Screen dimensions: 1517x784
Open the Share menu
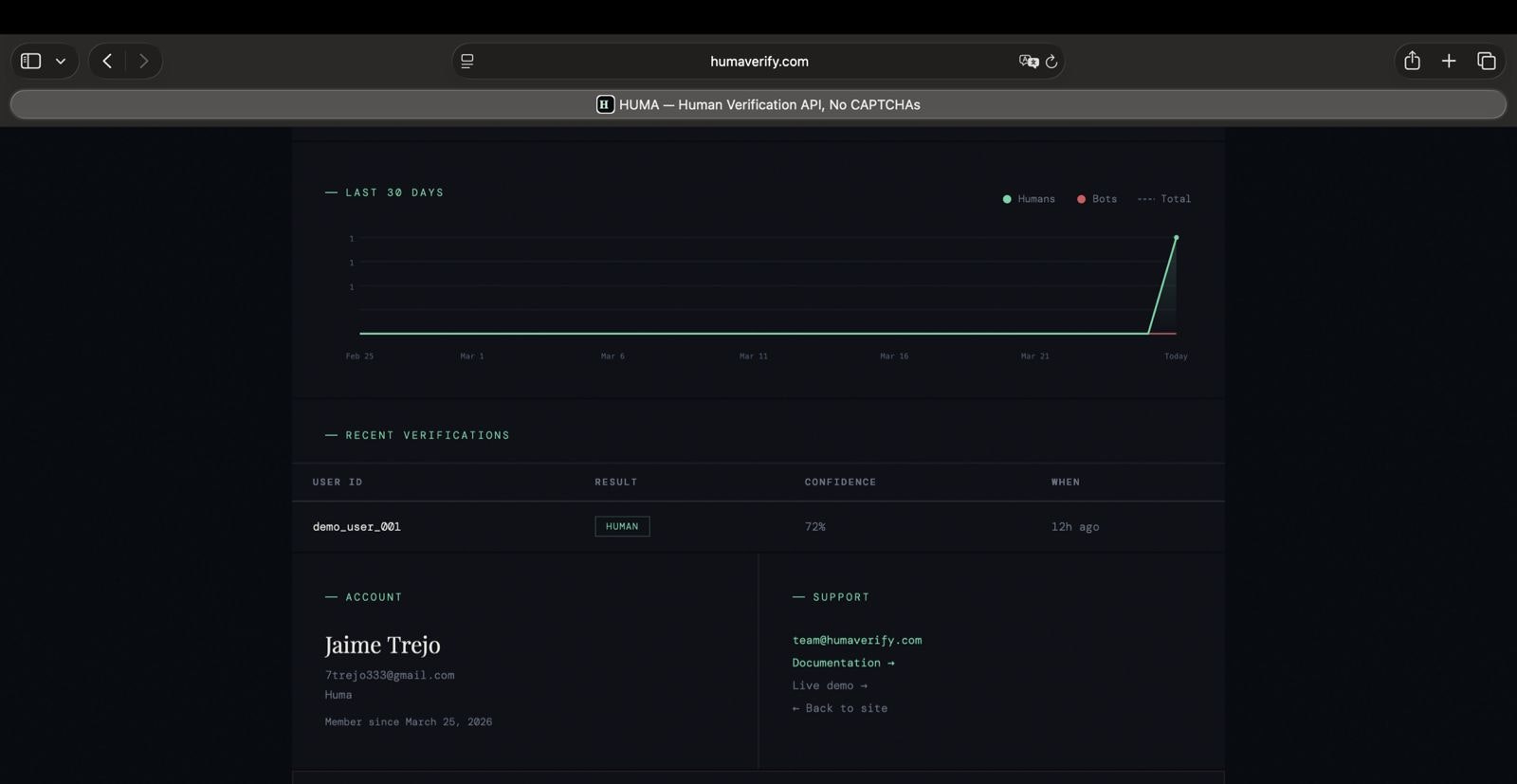(1412, 61)
